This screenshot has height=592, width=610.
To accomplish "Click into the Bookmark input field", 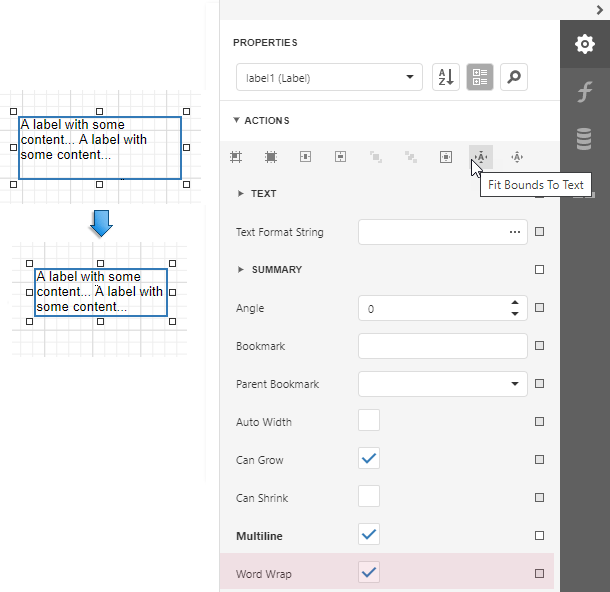I will coord(443,346).
